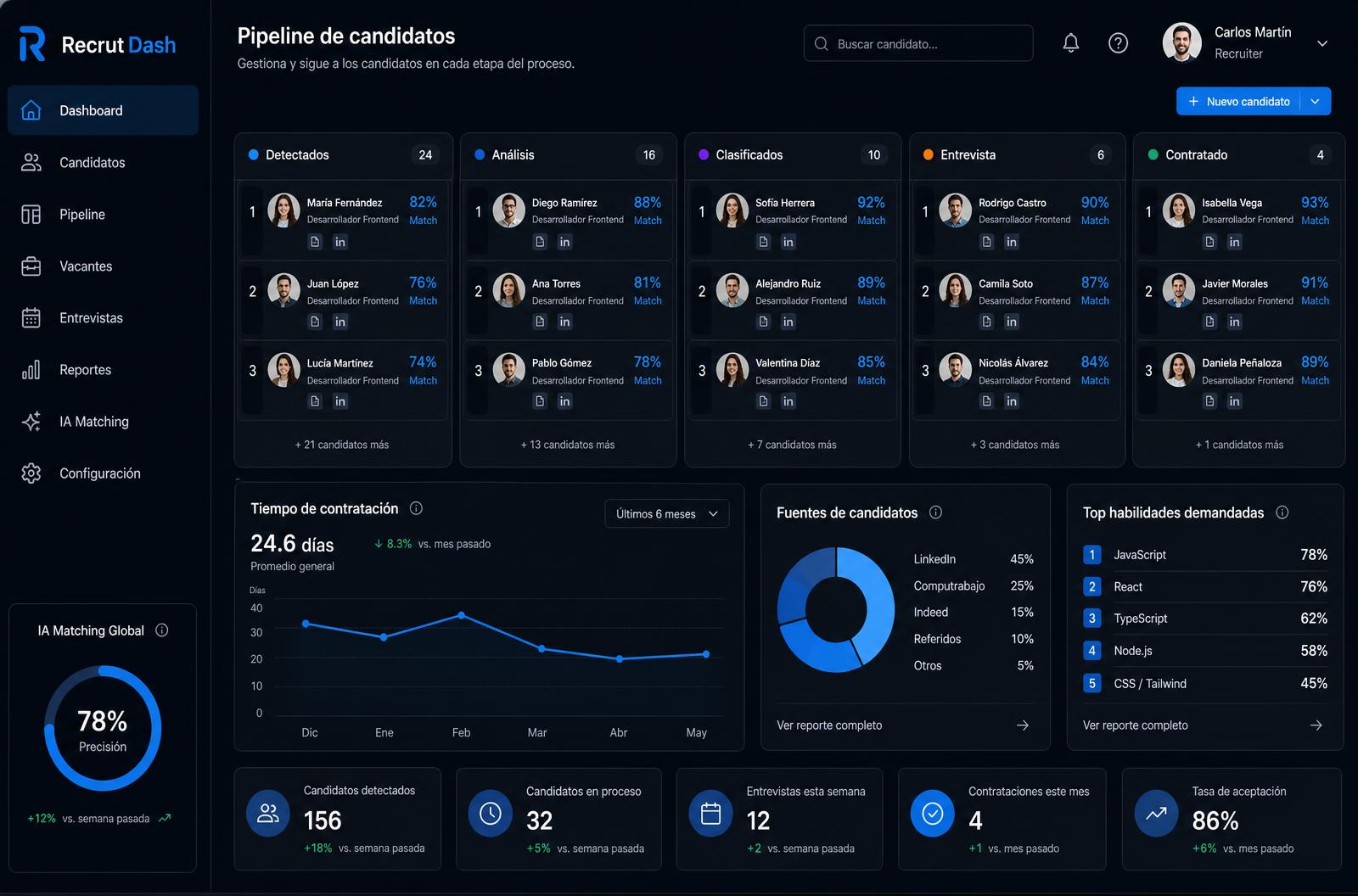Expand + 21 candidatos más in Detectados
Image resolution: width=1358 pixels, height=896 pixels.
[342, 445]
